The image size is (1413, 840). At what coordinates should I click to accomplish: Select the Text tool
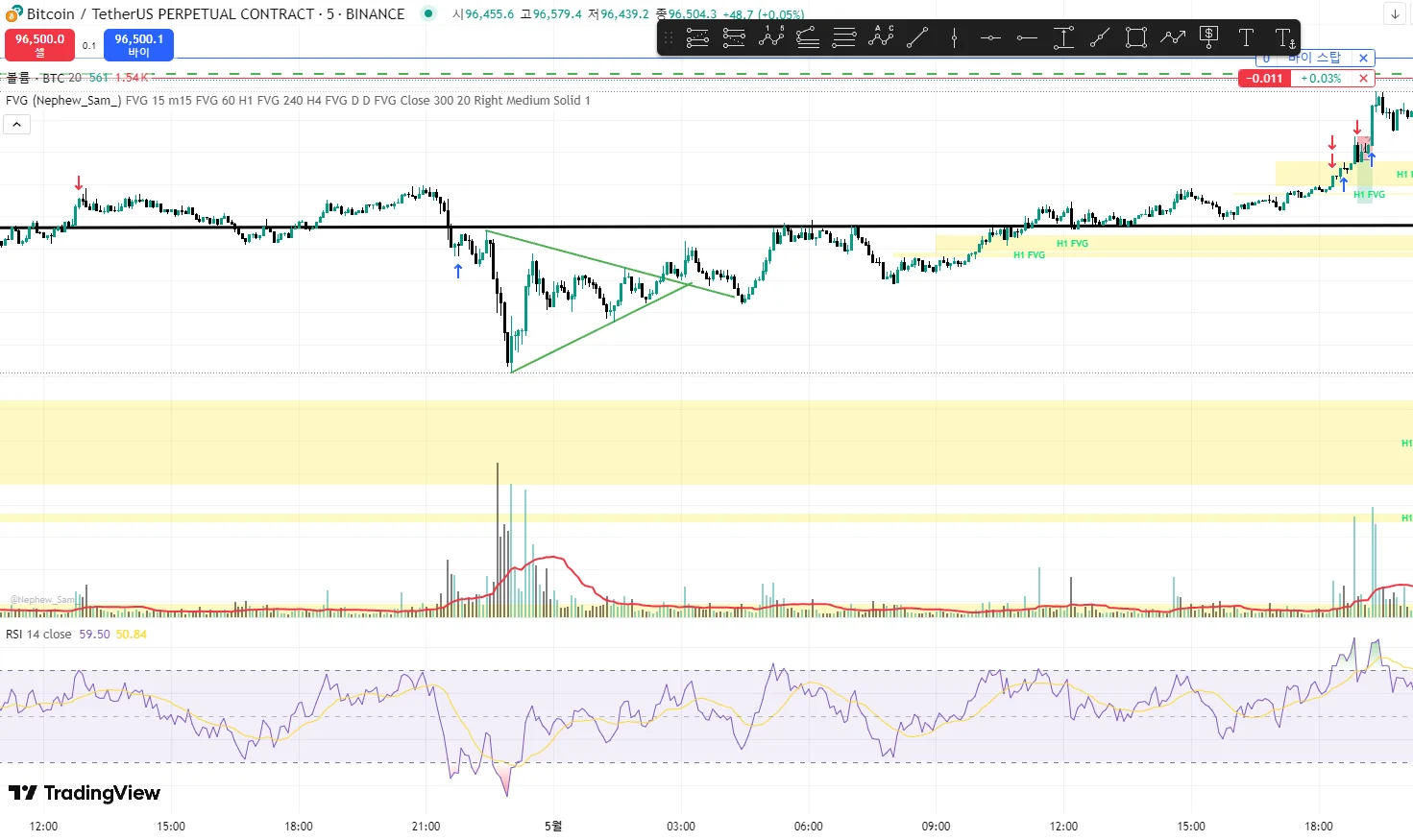tap(1246, 38)
